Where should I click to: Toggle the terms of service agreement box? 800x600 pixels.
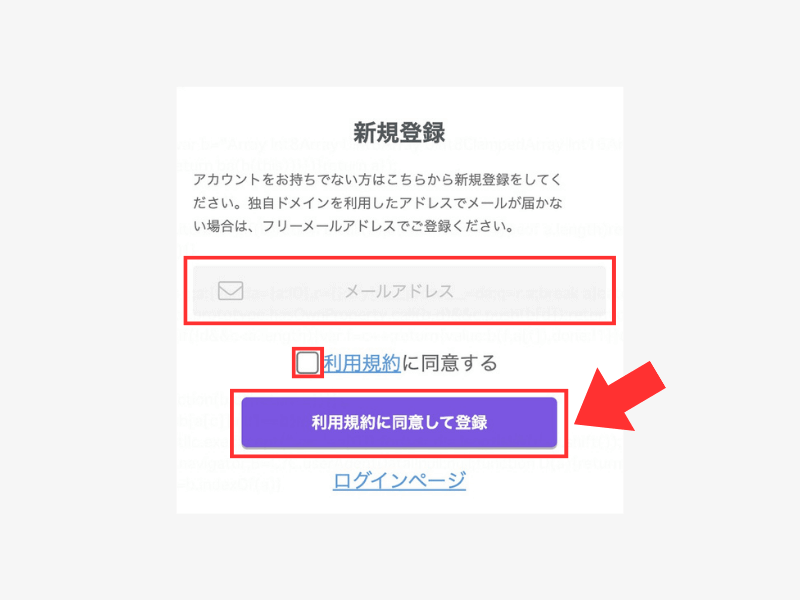[308, 363]
